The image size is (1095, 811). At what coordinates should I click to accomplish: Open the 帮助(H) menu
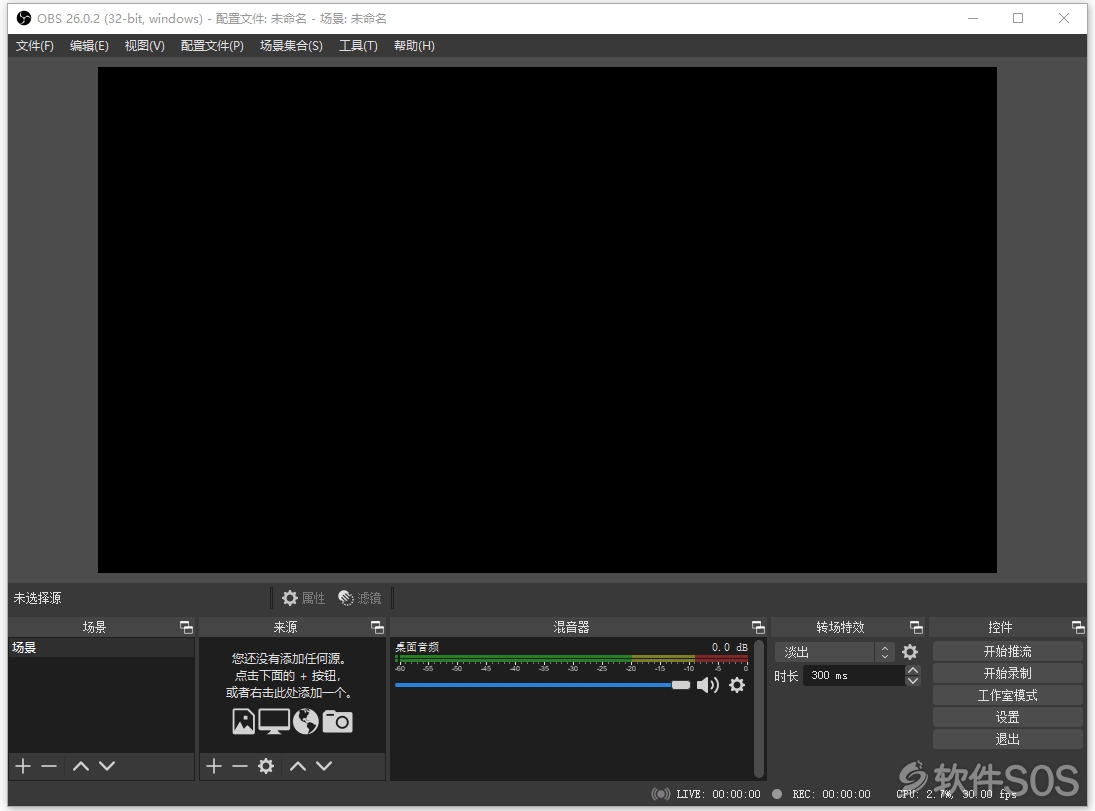tap(414, 45)
